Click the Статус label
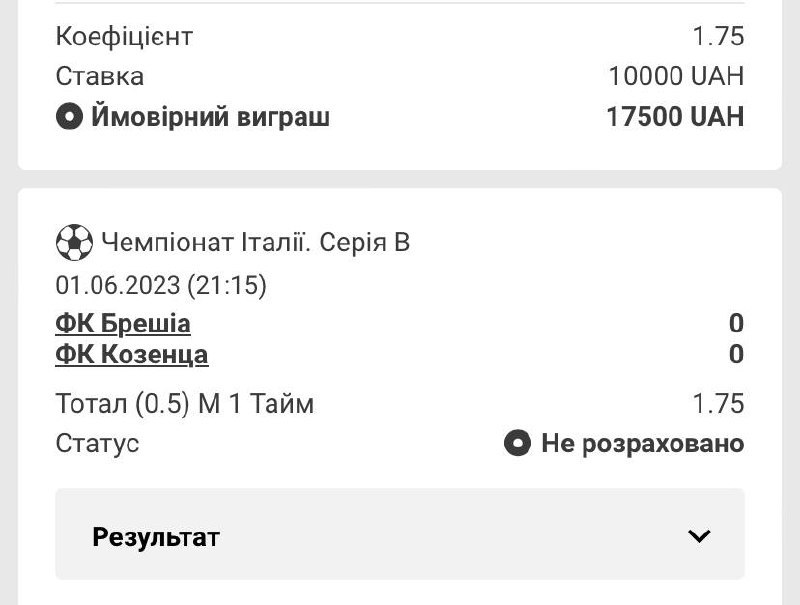The height and width of the screenshot is (605, 800). coord(97,443)
